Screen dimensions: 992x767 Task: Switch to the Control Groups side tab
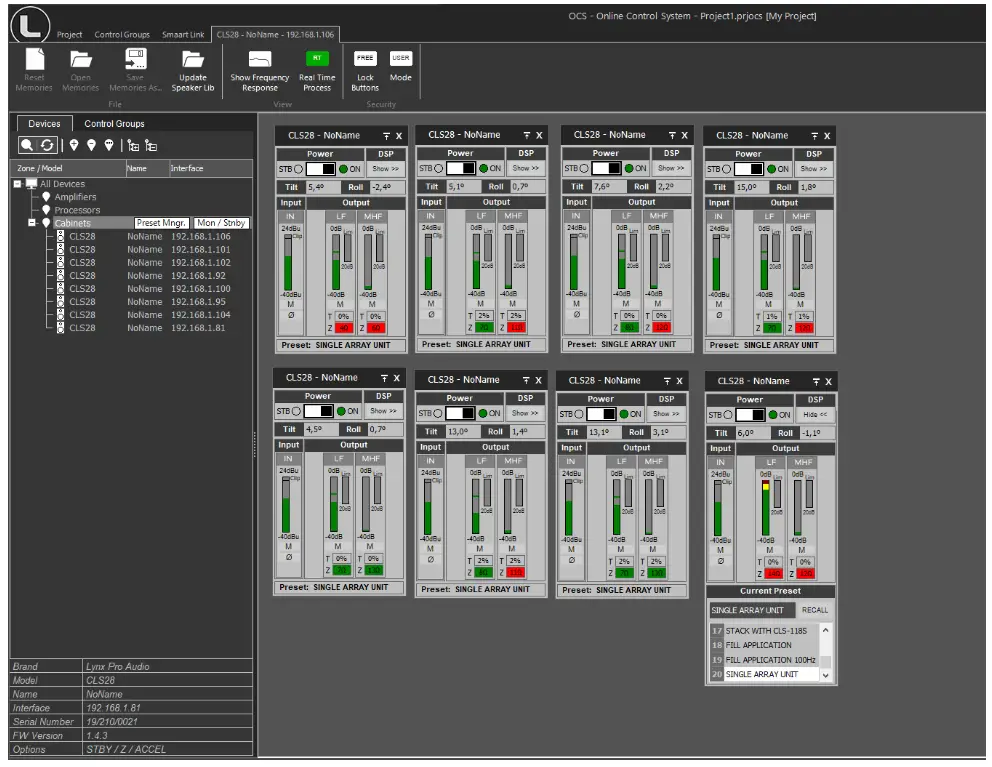tap(114, 124)
